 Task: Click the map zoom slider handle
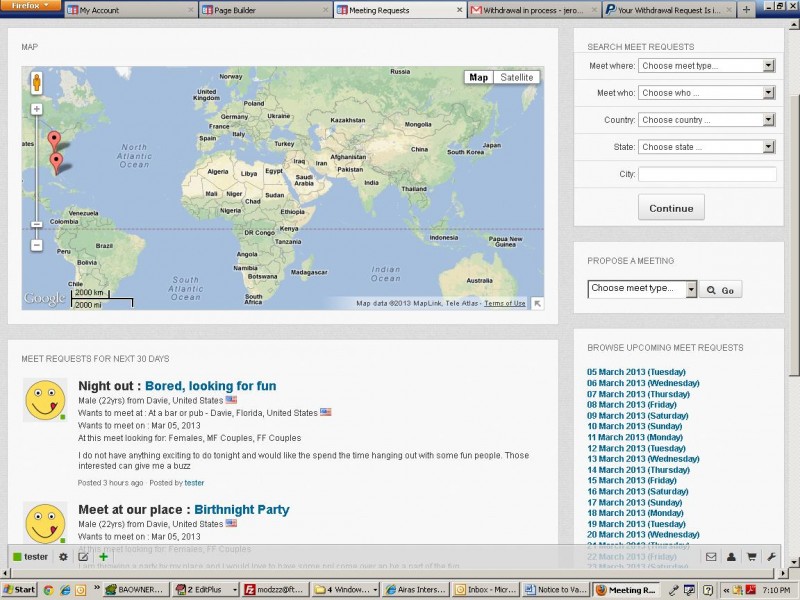coord(36,224)
